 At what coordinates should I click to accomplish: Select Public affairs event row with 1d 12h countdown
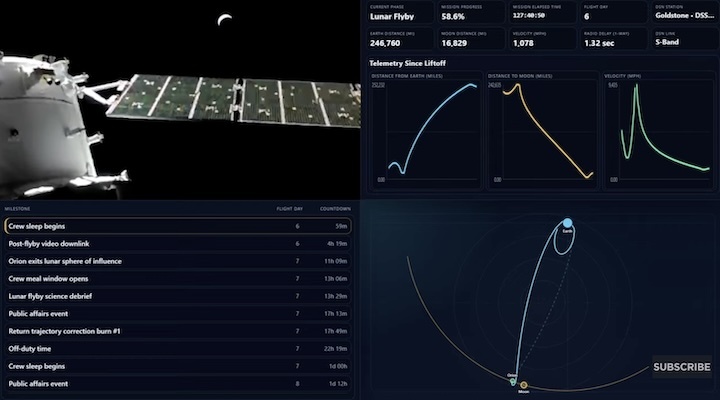[178, 383]
